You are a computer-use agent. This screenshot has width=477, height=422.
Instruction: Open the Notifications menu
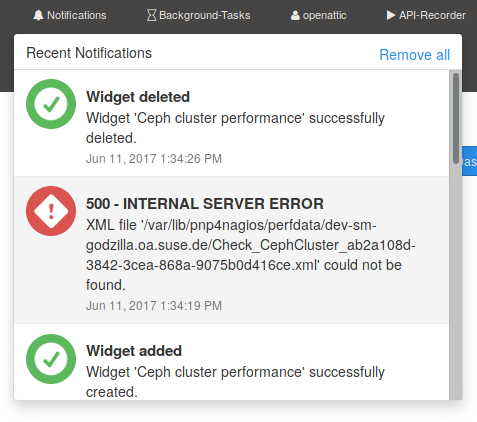coord(70,15)
